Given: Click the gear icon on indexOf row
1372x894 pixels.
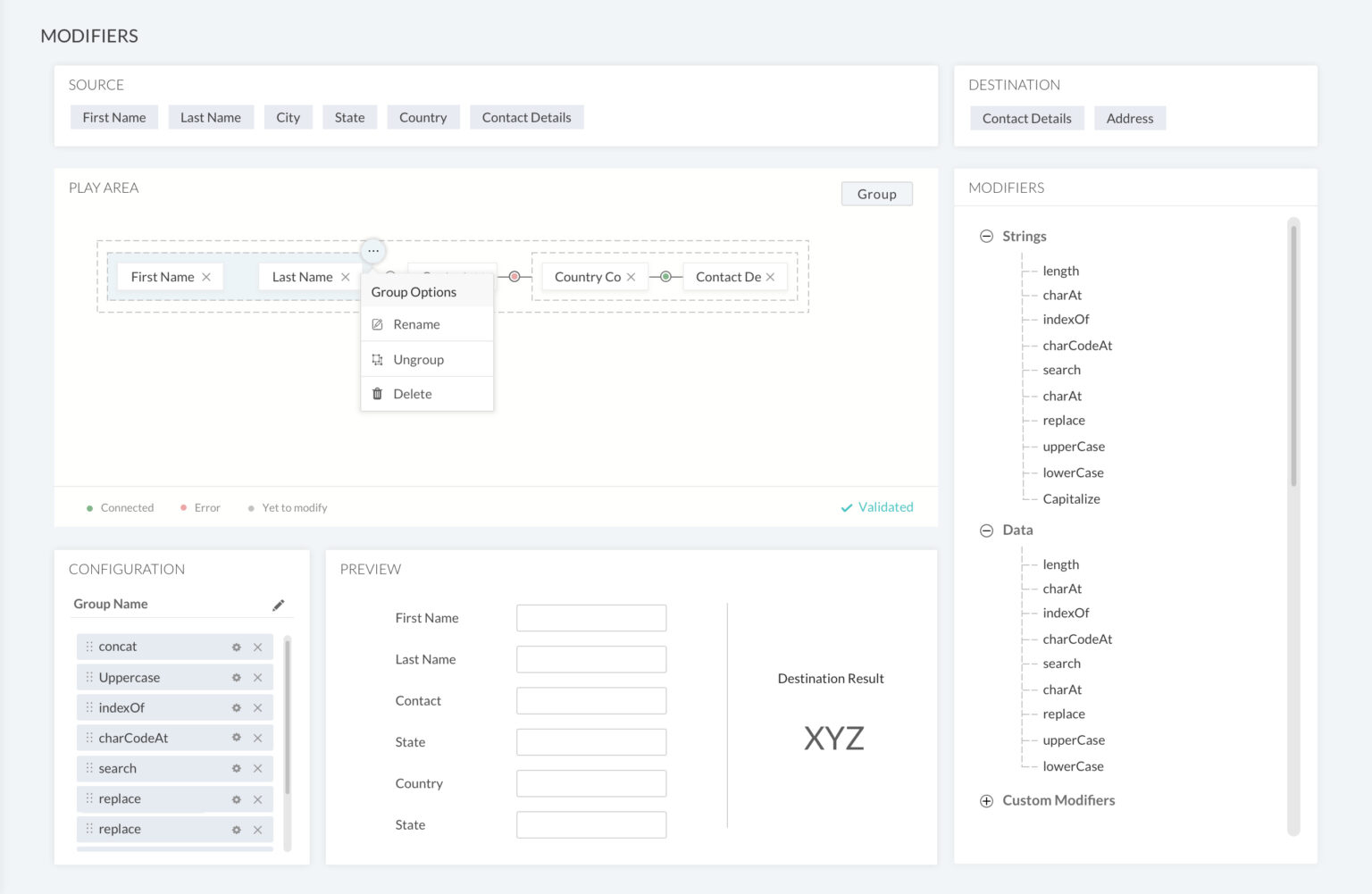Looking at the screenshot, I should point(237,708).
